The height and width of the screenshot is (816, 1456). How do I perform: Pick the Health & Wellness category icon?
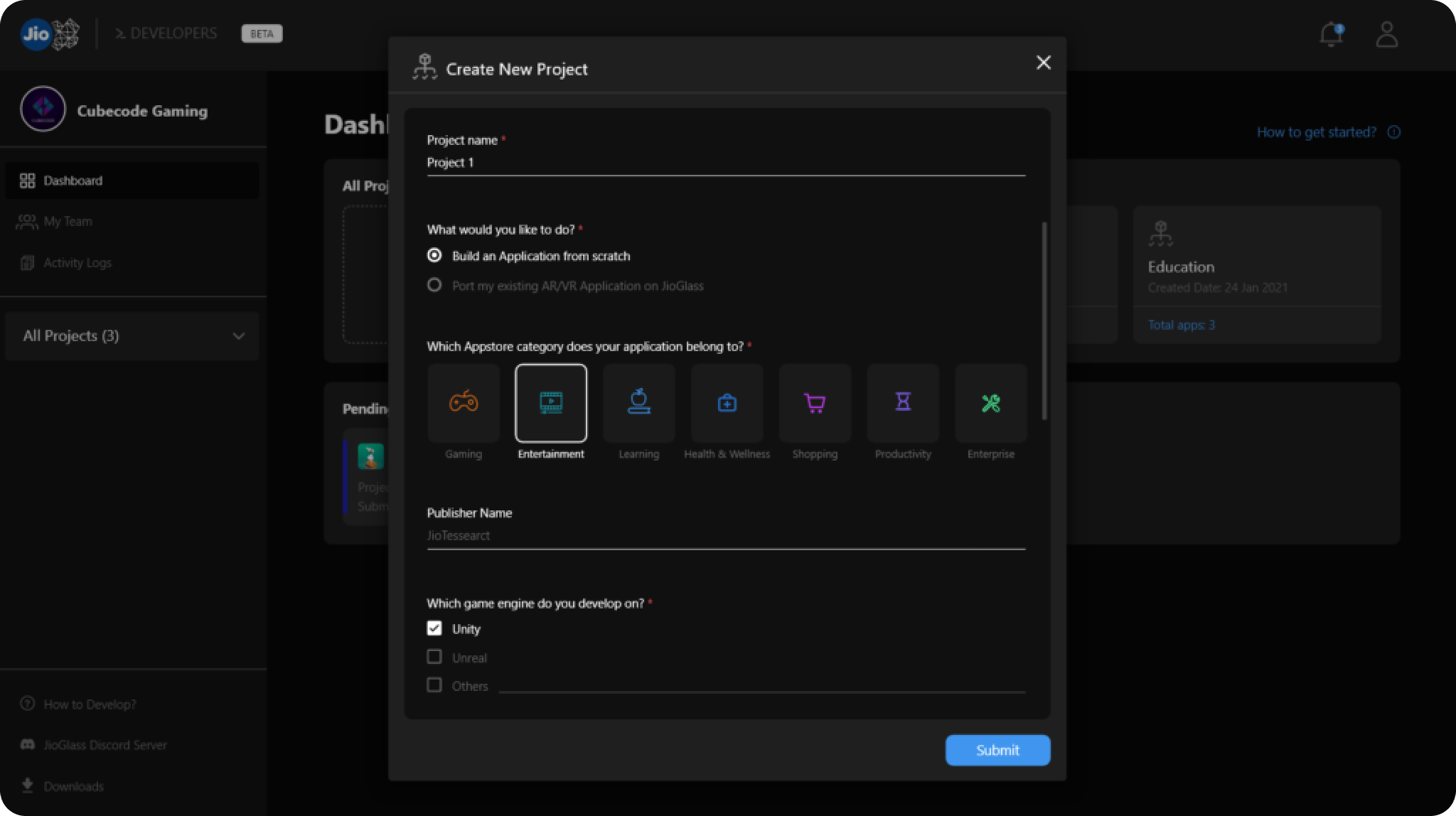point(727,402)
